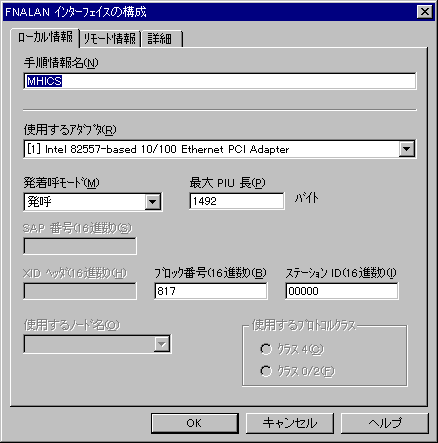Click the 手順情報名 field containing MHICS
The width and height of the screenshot is (438, 443).
pyautogui.click(x=220, y=81)
